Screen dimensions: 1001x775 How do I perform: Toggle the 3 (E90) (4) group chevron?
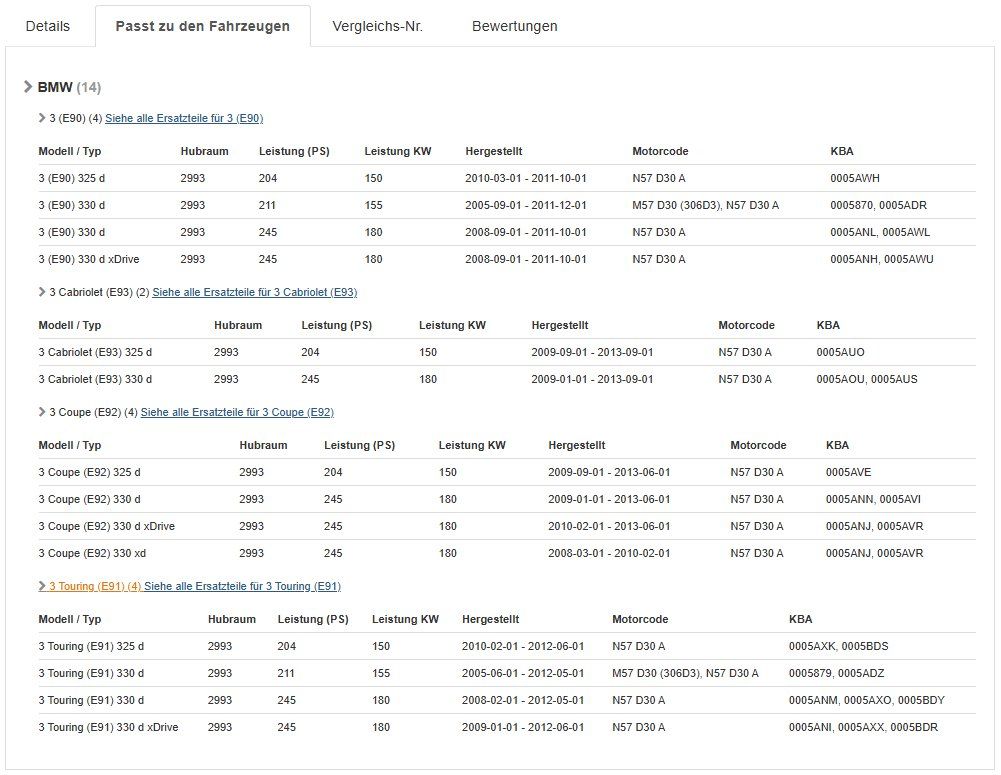[42, 118]
